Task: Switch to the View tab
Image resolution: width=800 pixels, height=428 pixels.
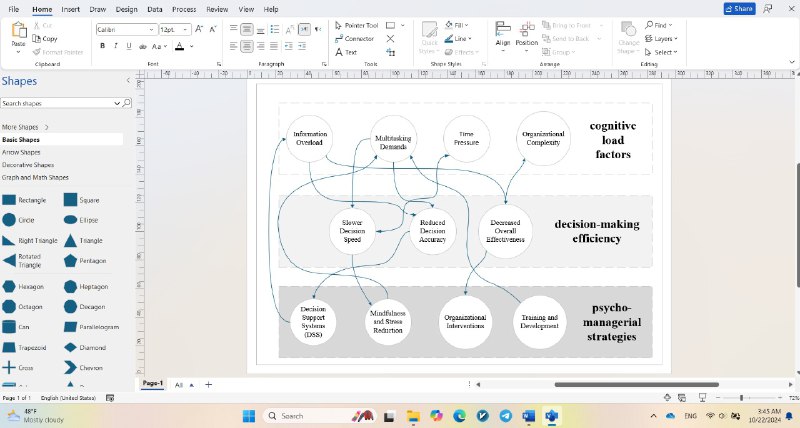Action: [x=246, y=9]
